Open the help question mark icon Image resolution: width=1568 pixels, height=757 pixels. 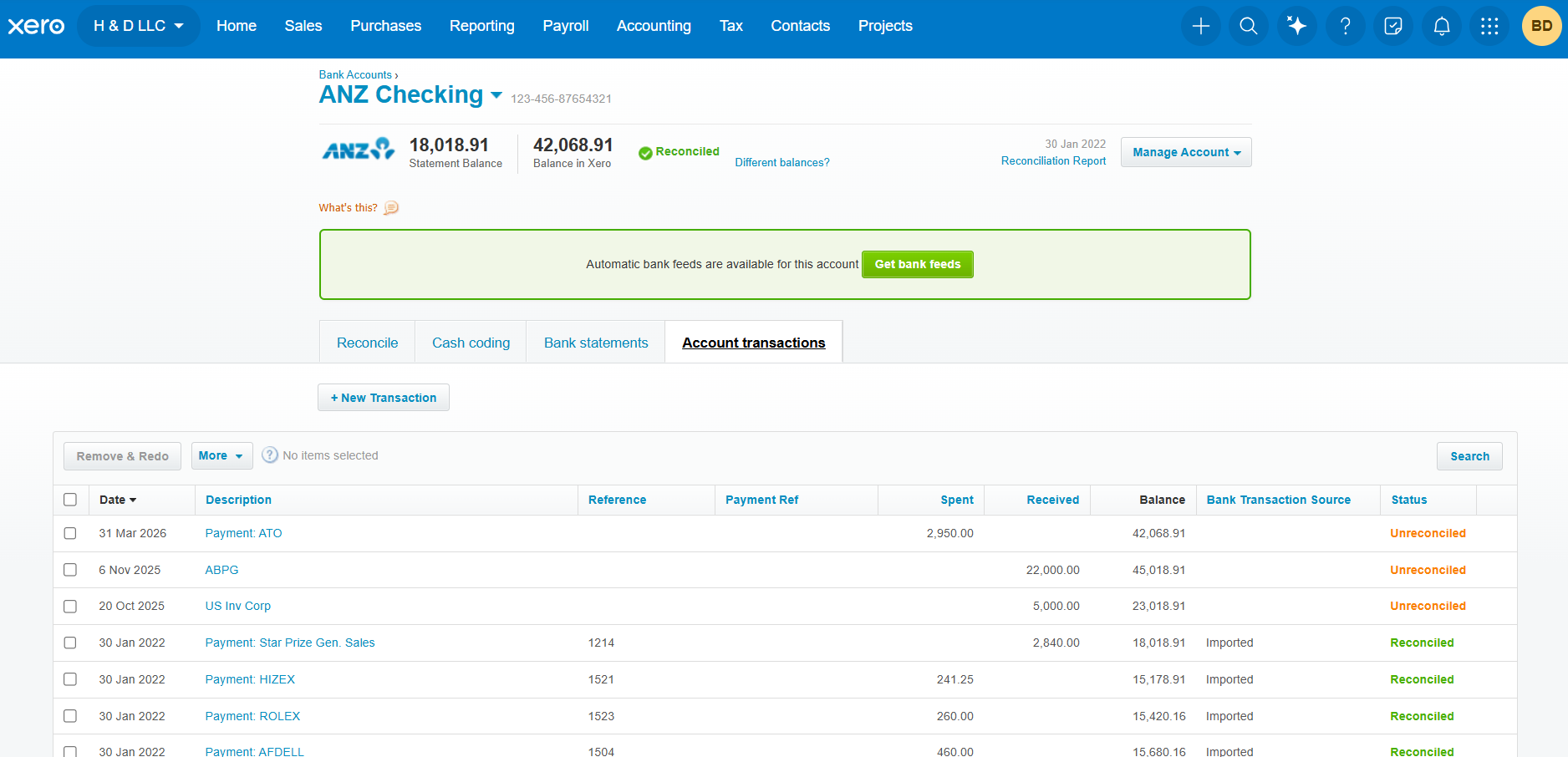[x=1346, y=26]
